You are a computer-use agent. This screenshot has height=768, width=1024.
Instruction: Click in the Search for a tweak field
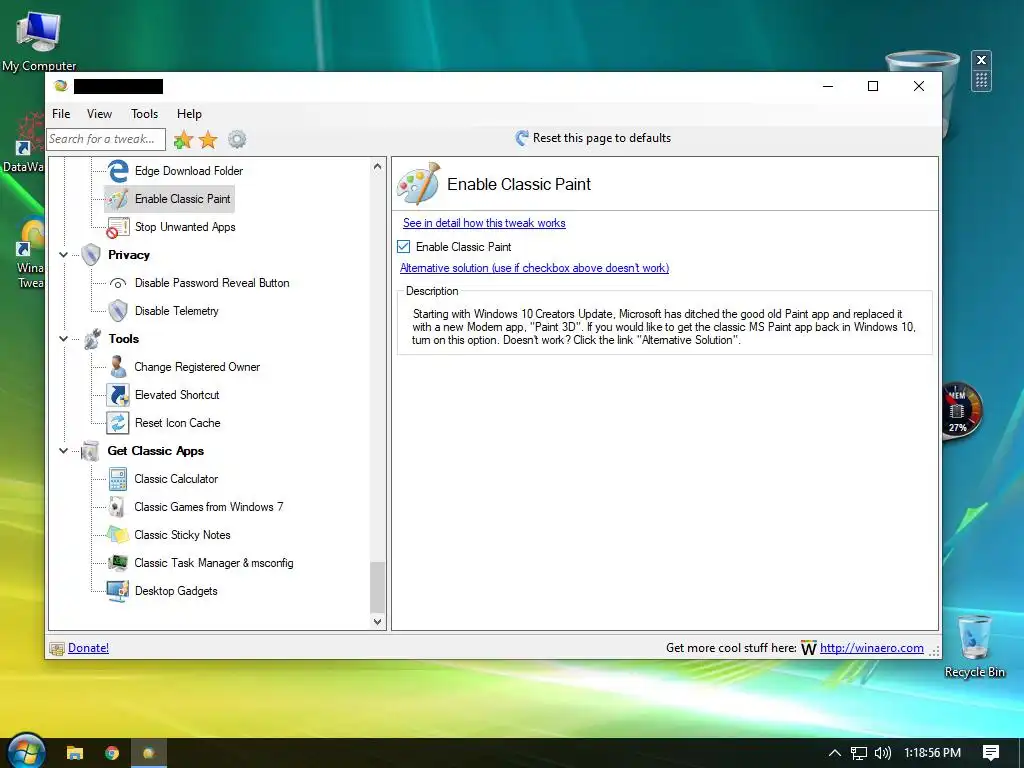click(x=106, y=139)
